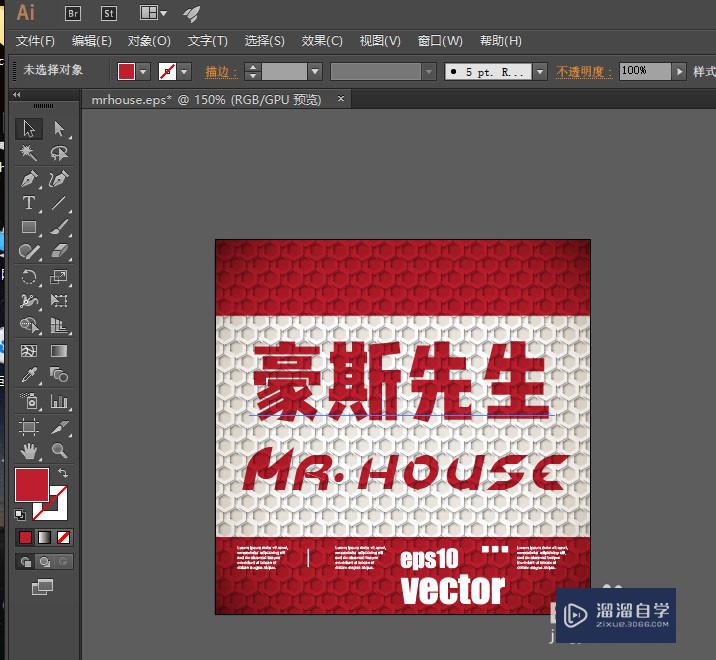716x660 pixels.
Task: Adjust stroke weight stepper arrows
Action: pos(253,72)
